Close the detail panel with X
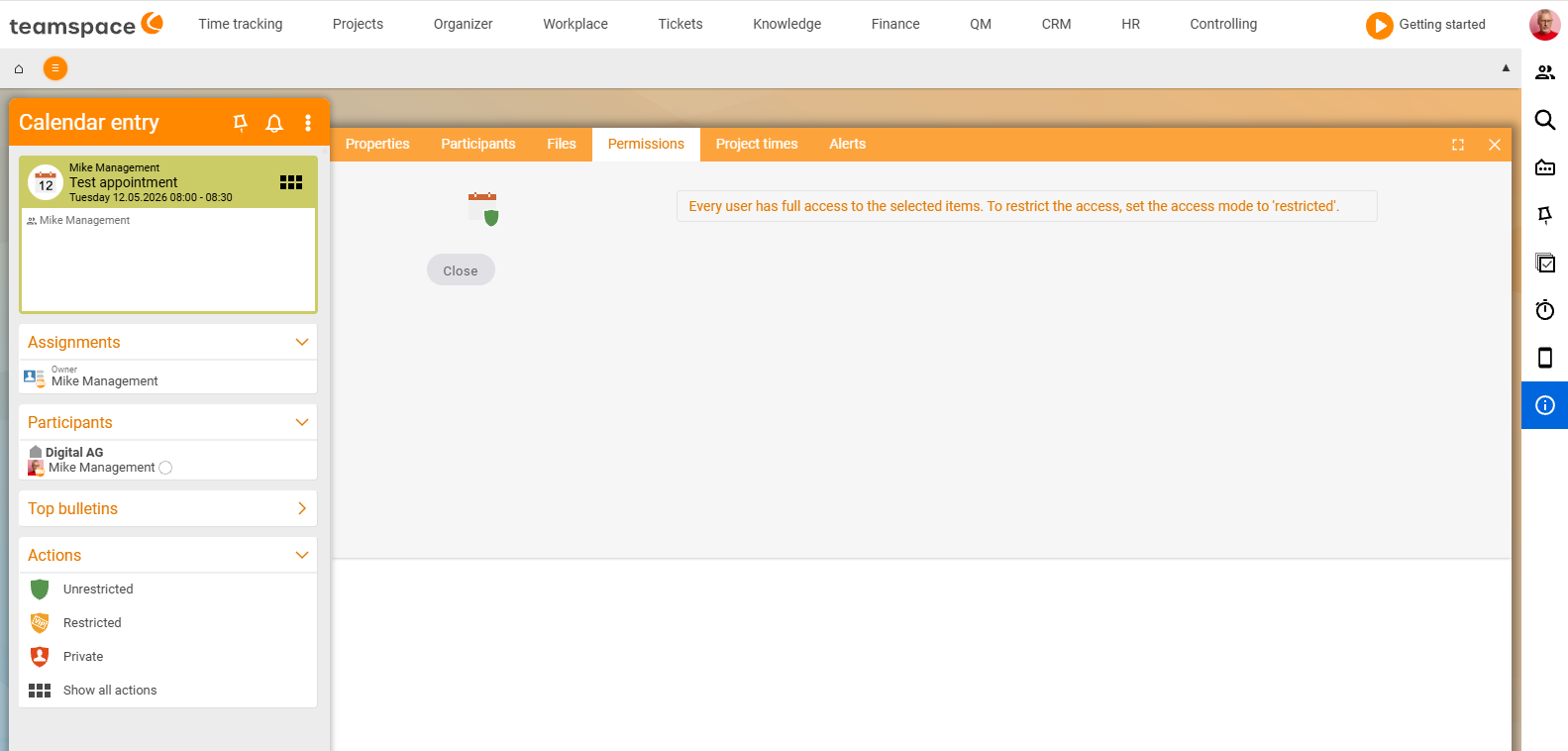Viewport: 1568px width, 751px height. point(1495,145)
